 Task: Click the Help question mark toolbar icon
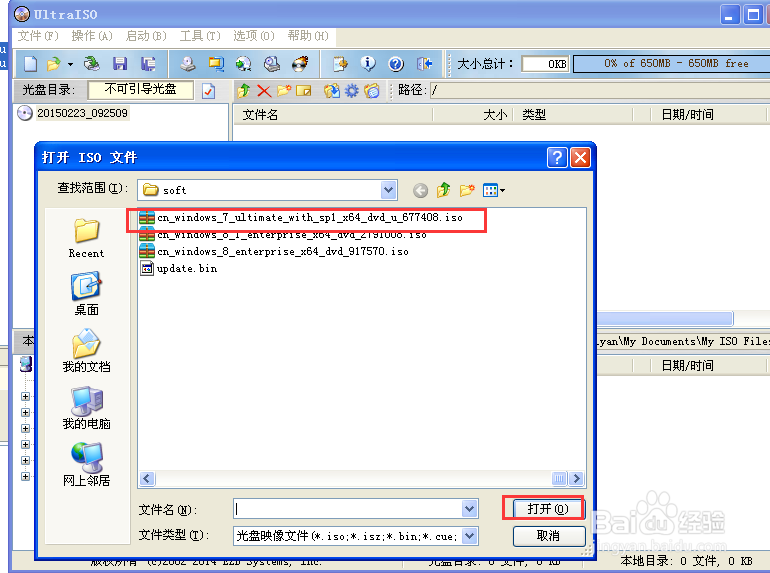click(x=396, y=64)
